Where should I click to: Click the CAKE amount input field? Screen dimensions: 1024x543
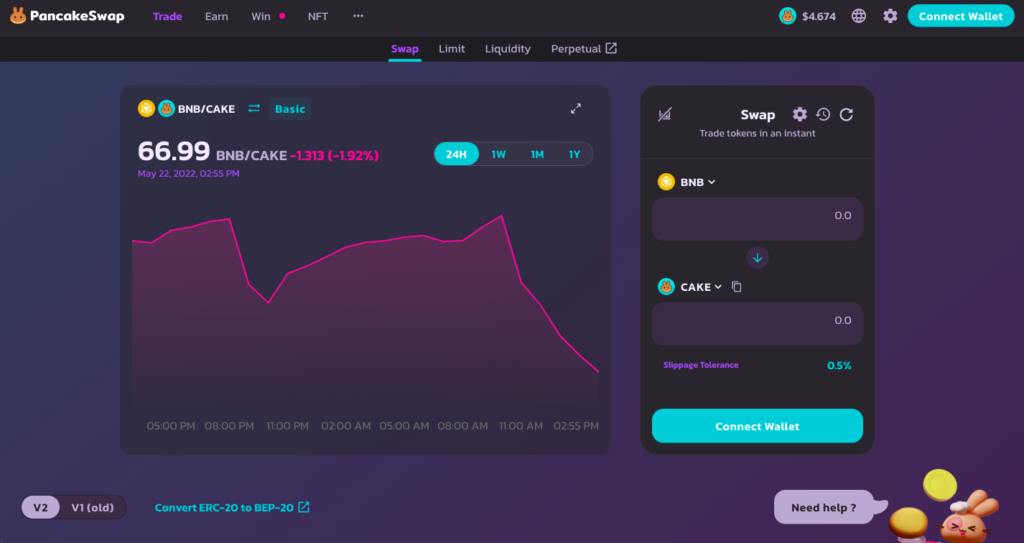758,323
